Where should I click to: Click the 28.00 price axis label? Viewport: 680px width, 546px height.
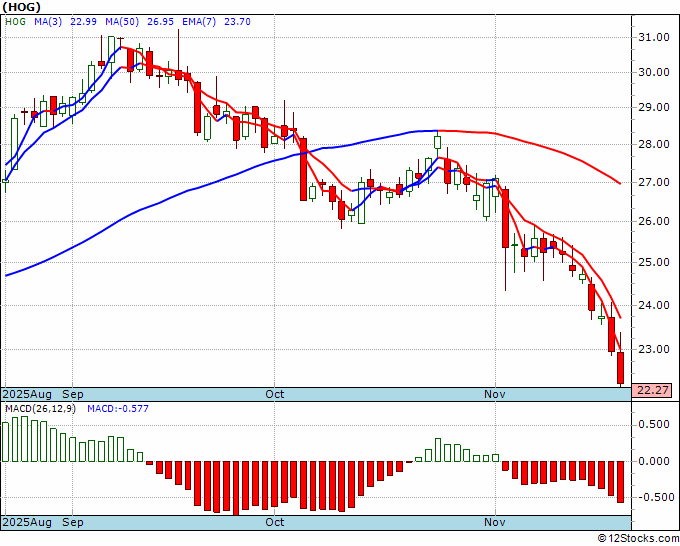pos(654,144)
